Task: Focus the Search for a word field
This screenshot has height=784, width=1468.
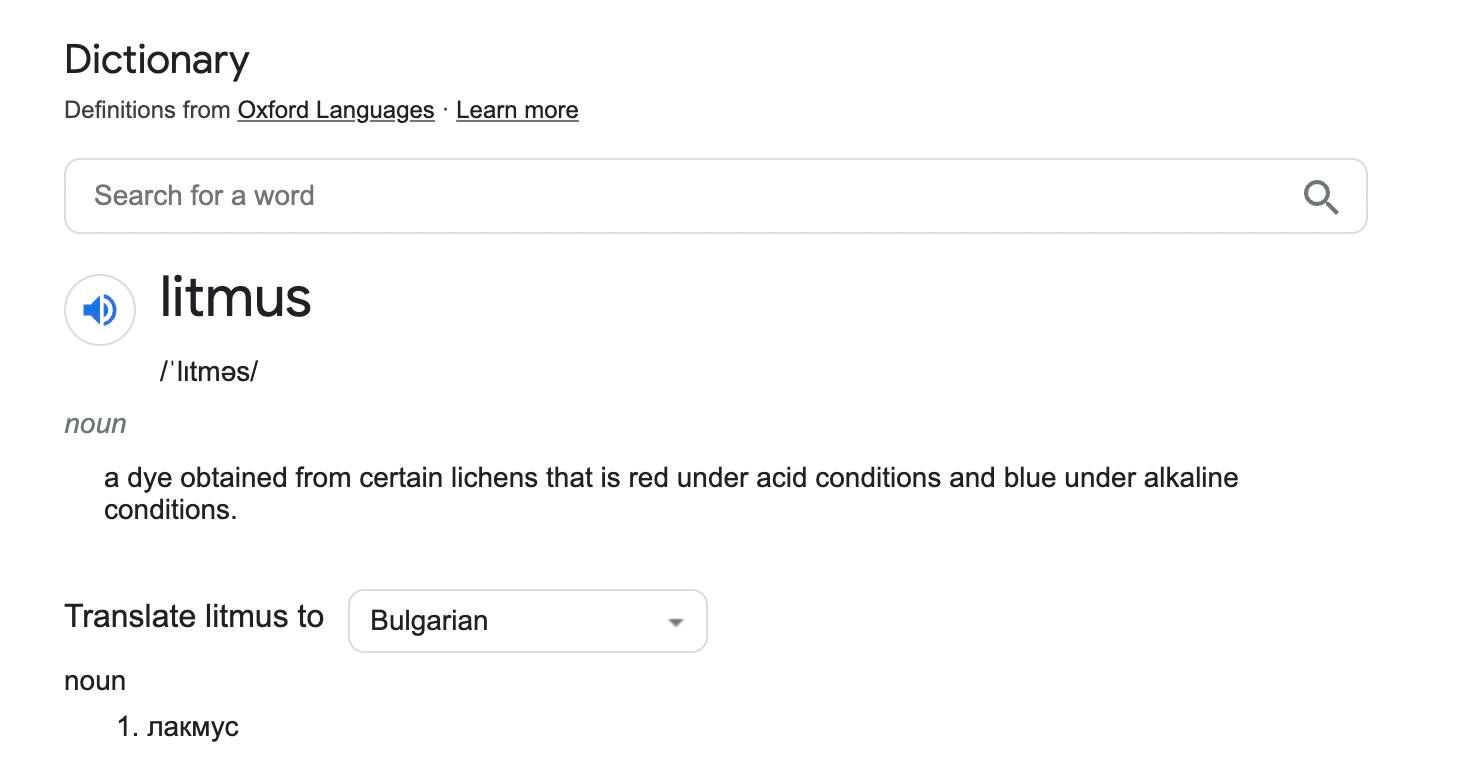Action: coord(715,196)
